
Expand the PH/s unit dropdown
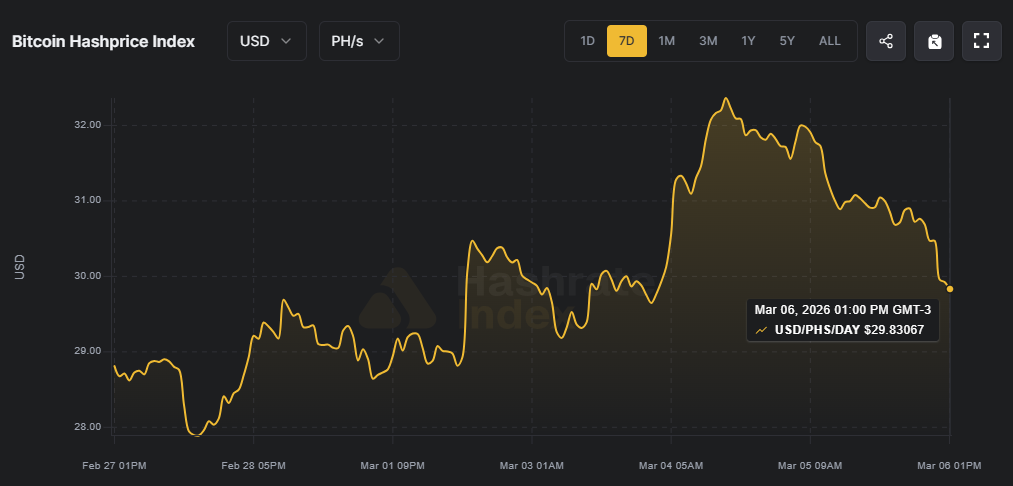pos(358,41)
